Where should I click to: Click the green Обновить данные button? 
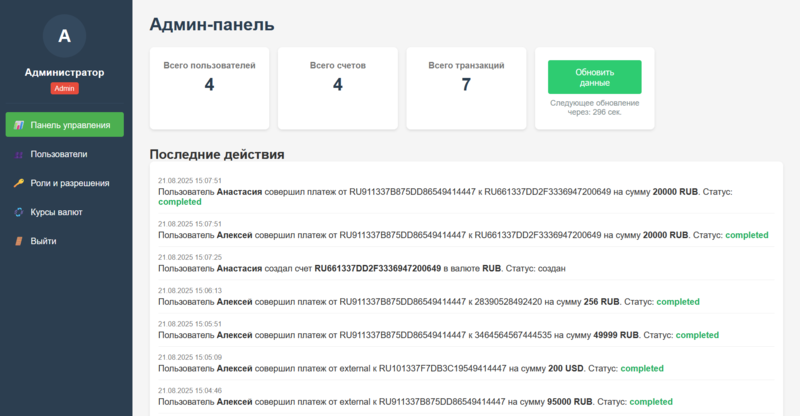tap(594, 77)
